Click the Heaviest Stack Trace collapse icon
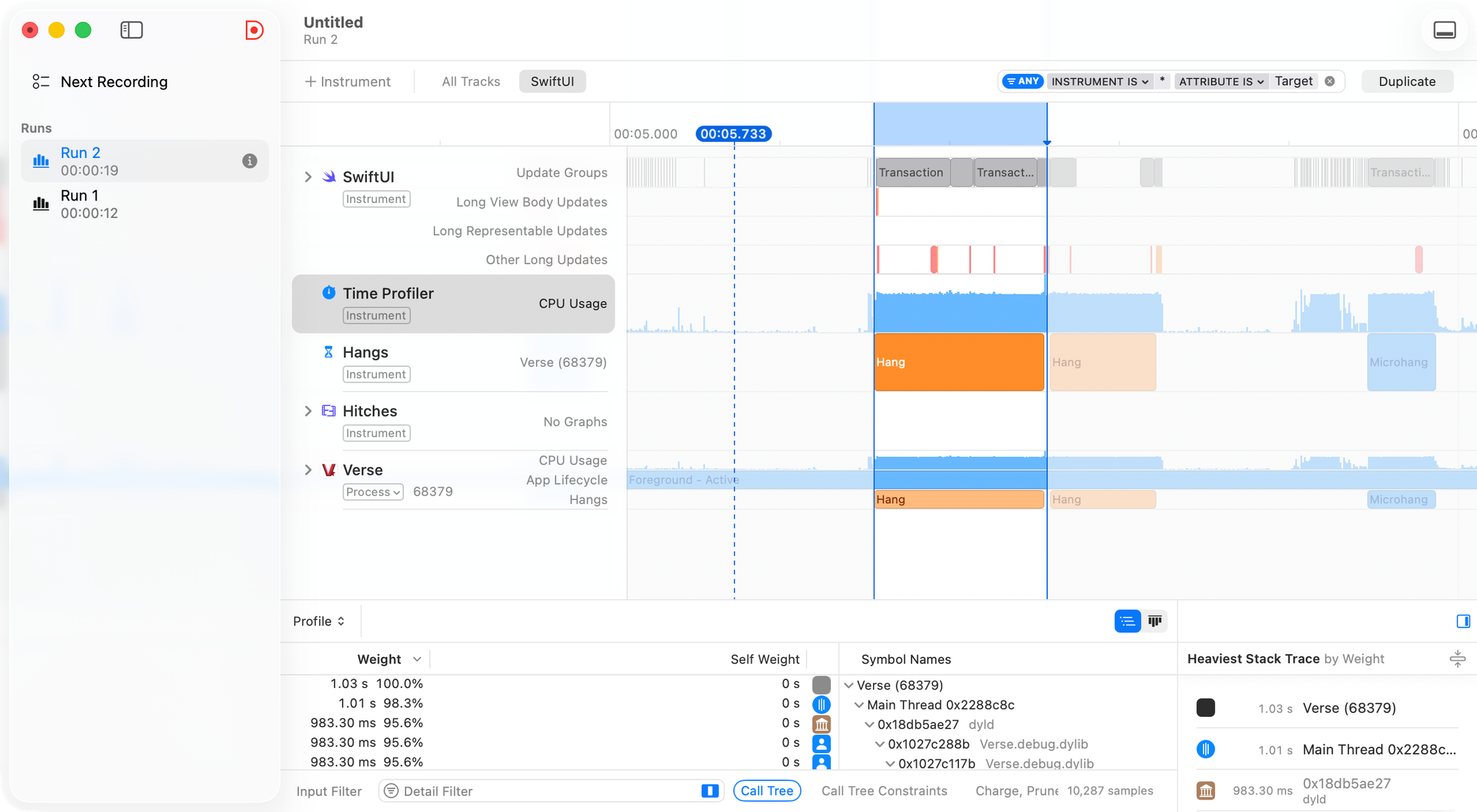 [1457, 658]
